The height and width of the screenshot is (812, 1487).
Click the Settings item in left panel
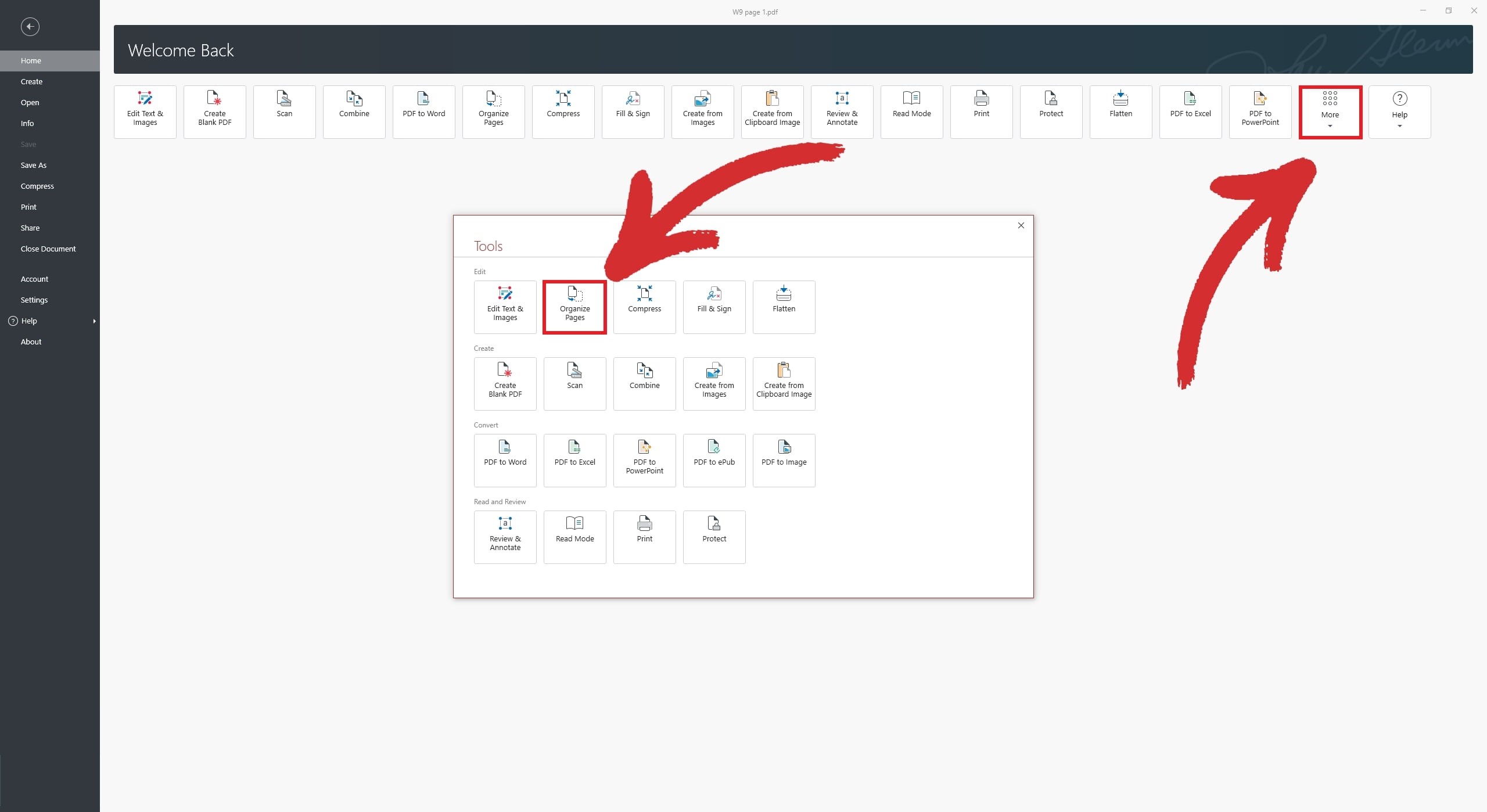click(x=34, y=300)
